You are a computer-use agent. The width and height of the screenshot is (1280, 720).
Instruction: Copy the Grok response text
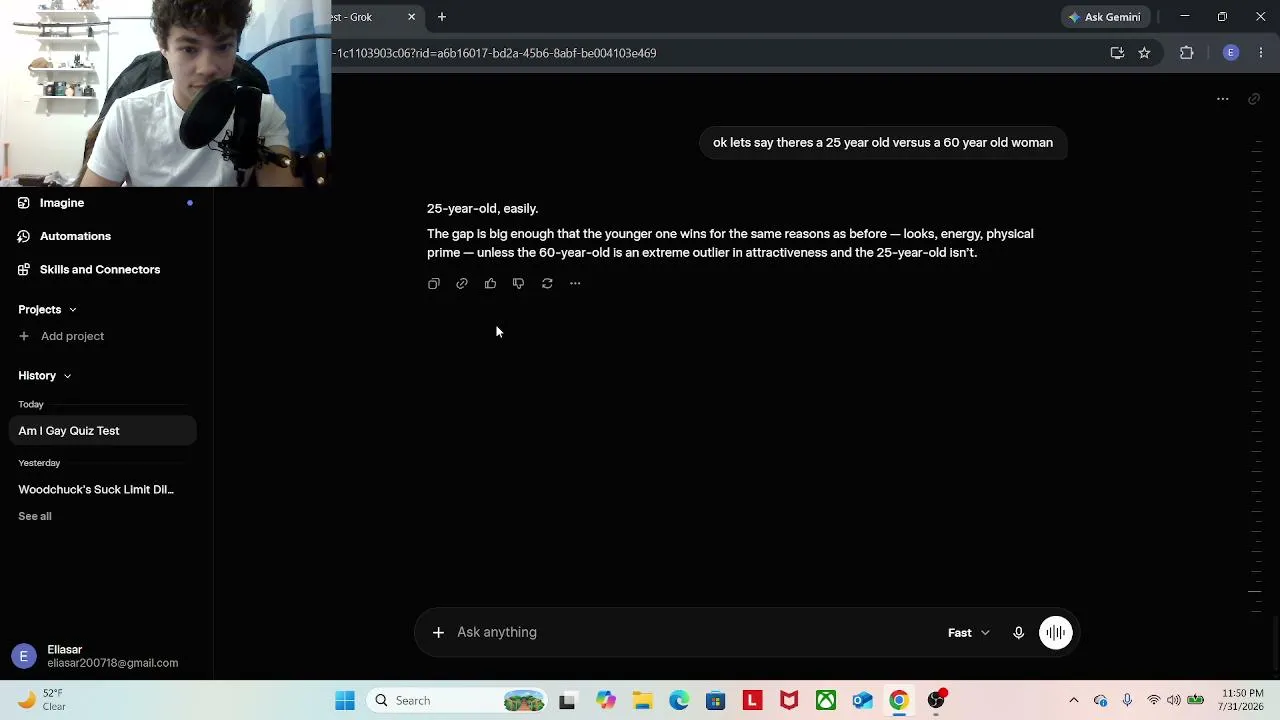coord(434,284)
